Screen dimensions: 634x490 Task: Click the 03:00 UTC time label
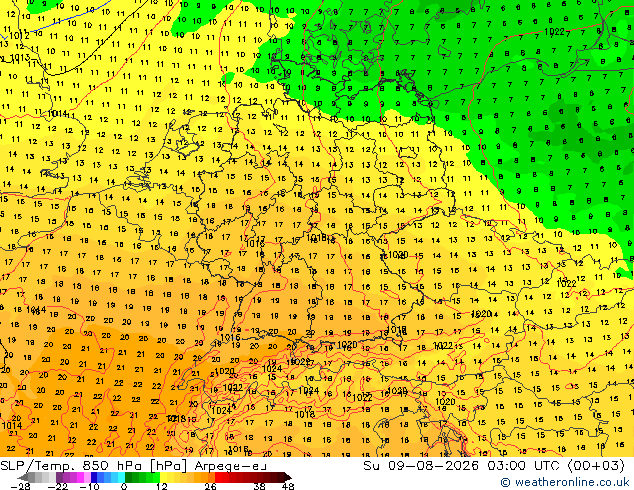pyautogui.click(x=525, y=466)
